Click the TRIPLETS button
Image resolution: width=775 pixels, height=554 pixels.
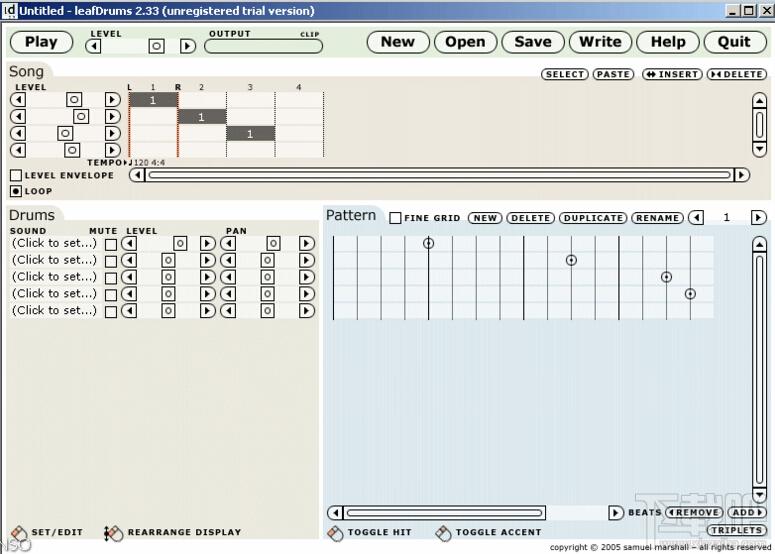click(736, 530)
